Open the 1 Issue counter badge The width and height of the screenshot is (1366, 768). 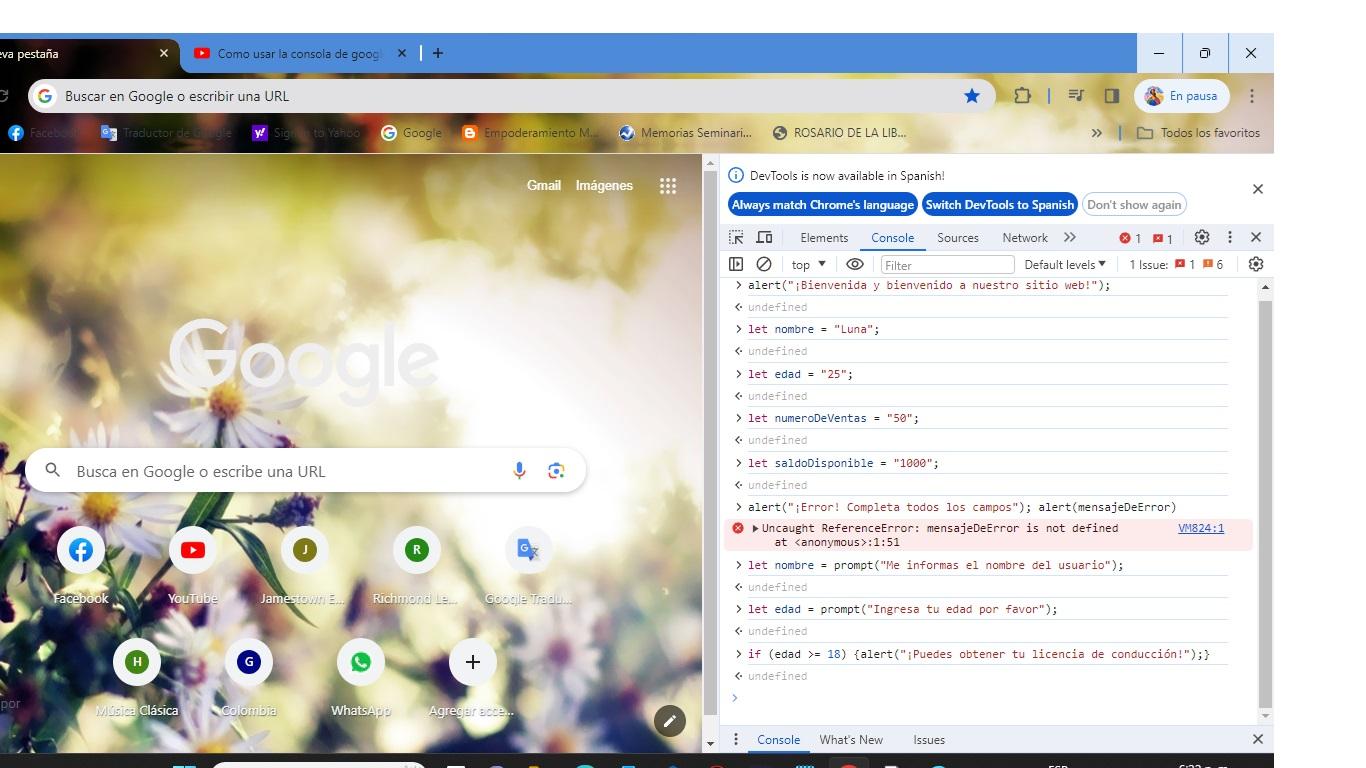tap(1176, 264)
